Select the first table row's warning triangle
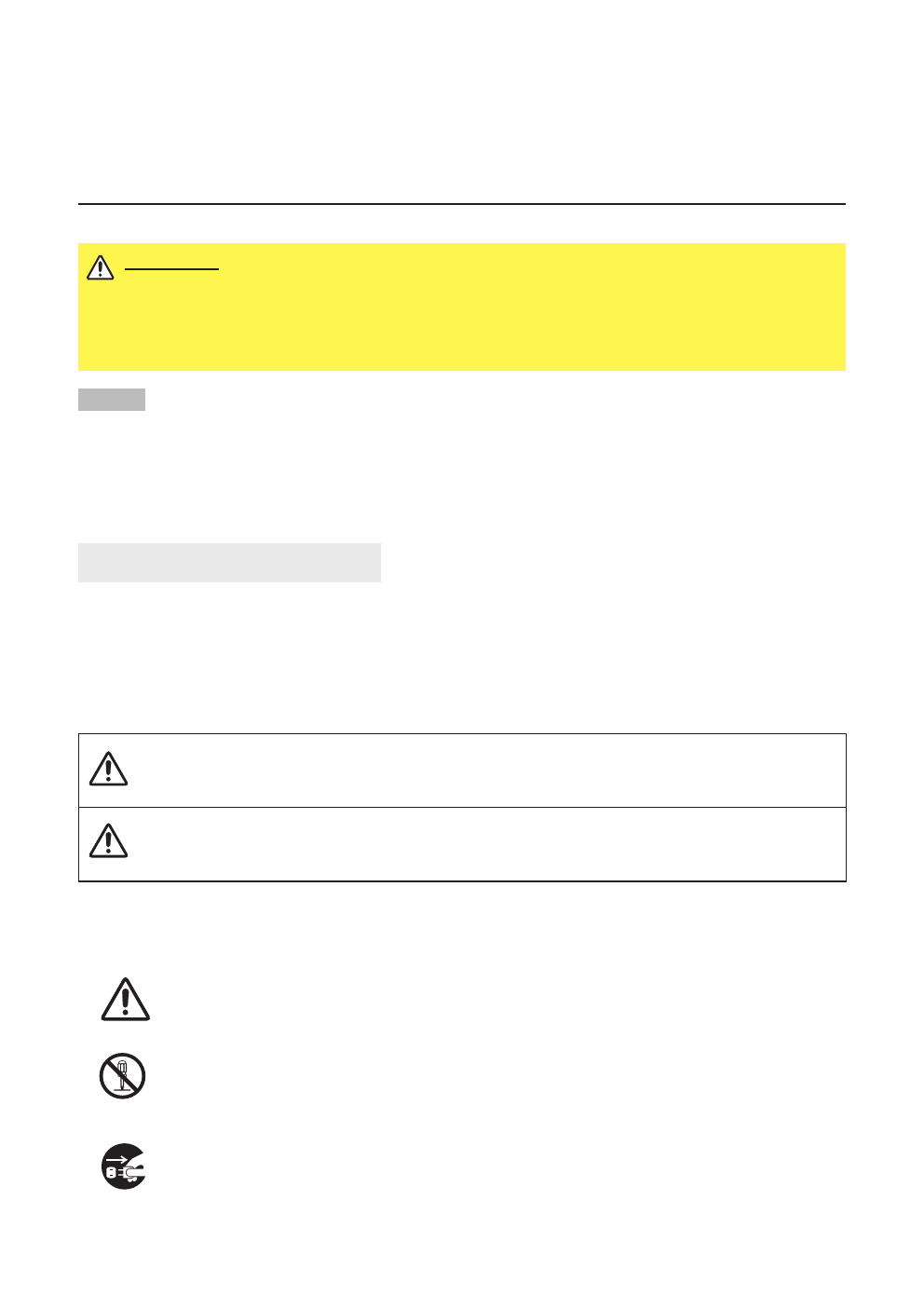This screenshot has width=924, height=1296. click(x=108, y=769)
